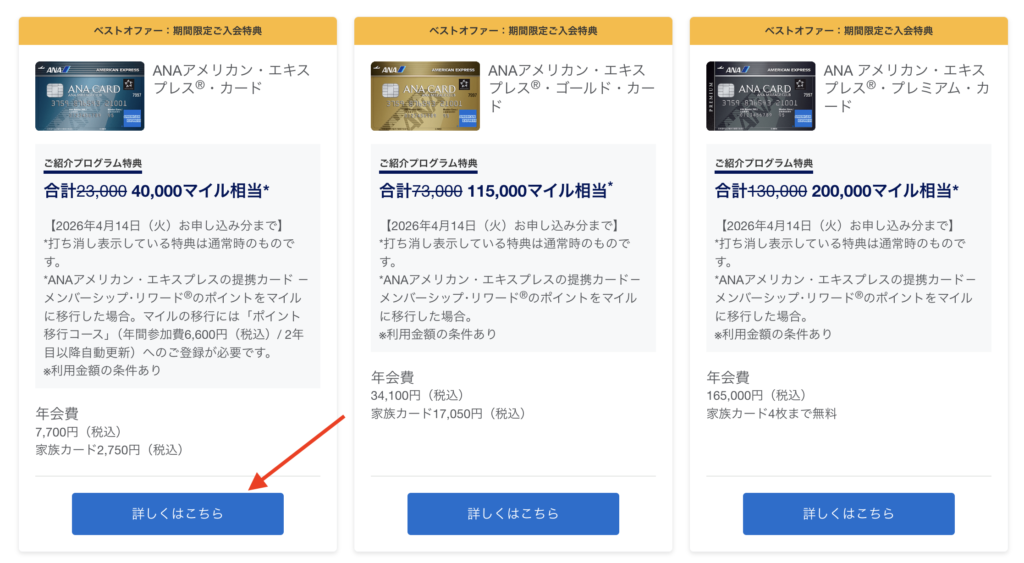Open details for ANA Gold Card
The image size is (1024, 563).
pyautogui.click(x=513, y=514)
